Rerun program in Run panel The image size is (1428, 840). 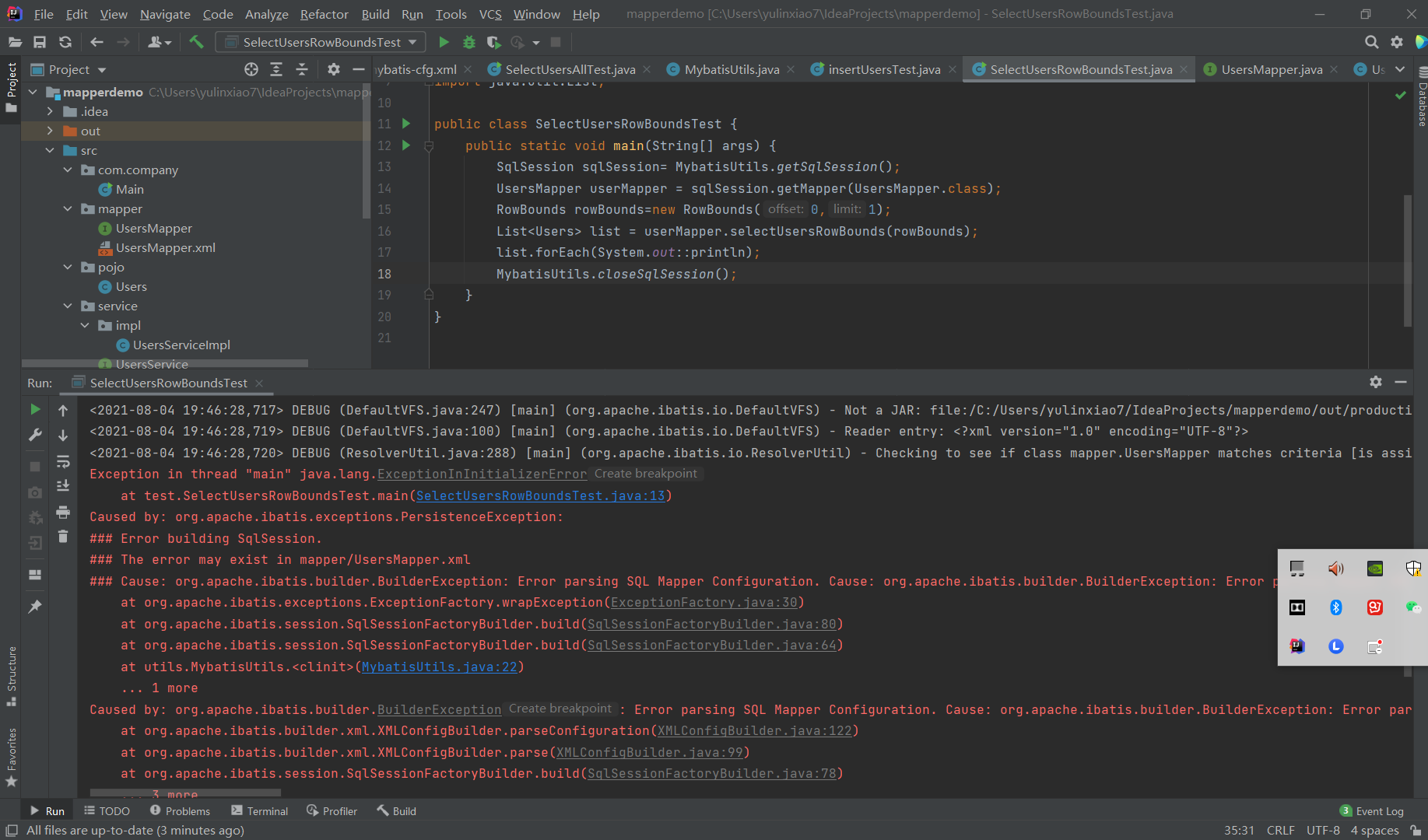tap(35, 409)
